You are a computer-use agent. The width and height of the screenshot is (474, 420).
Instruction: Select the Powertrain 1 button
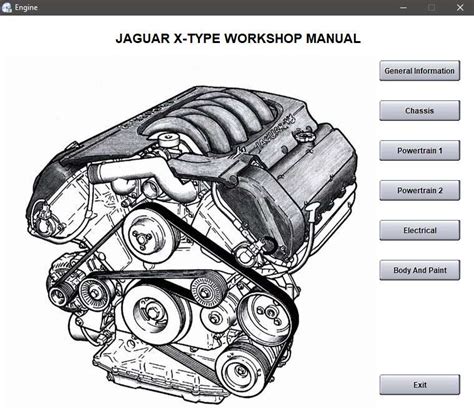420,150
